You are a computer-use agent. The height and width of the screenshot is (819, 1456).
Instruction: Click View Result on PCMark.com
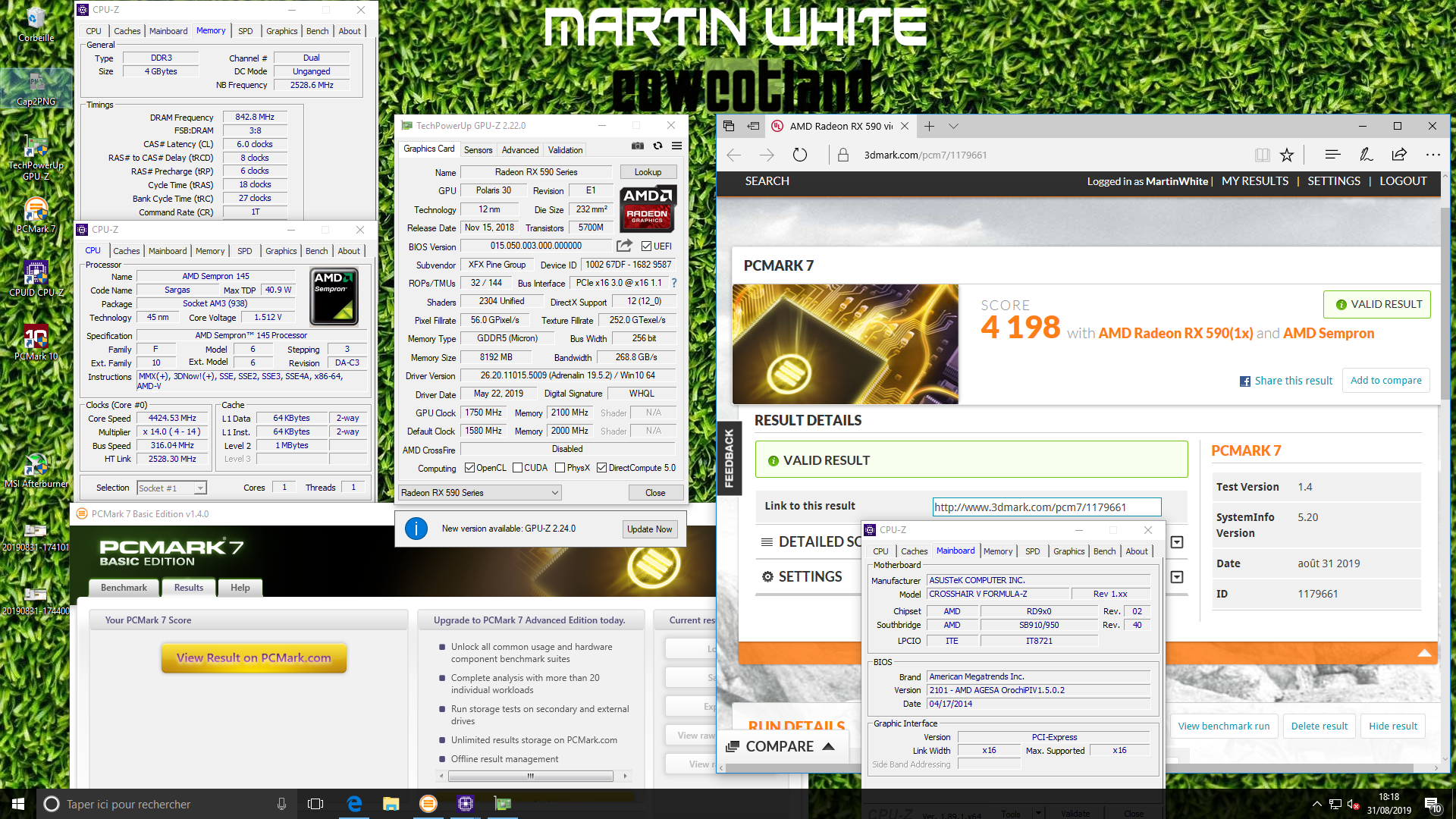pyautogui.click(x=254, y=658)
